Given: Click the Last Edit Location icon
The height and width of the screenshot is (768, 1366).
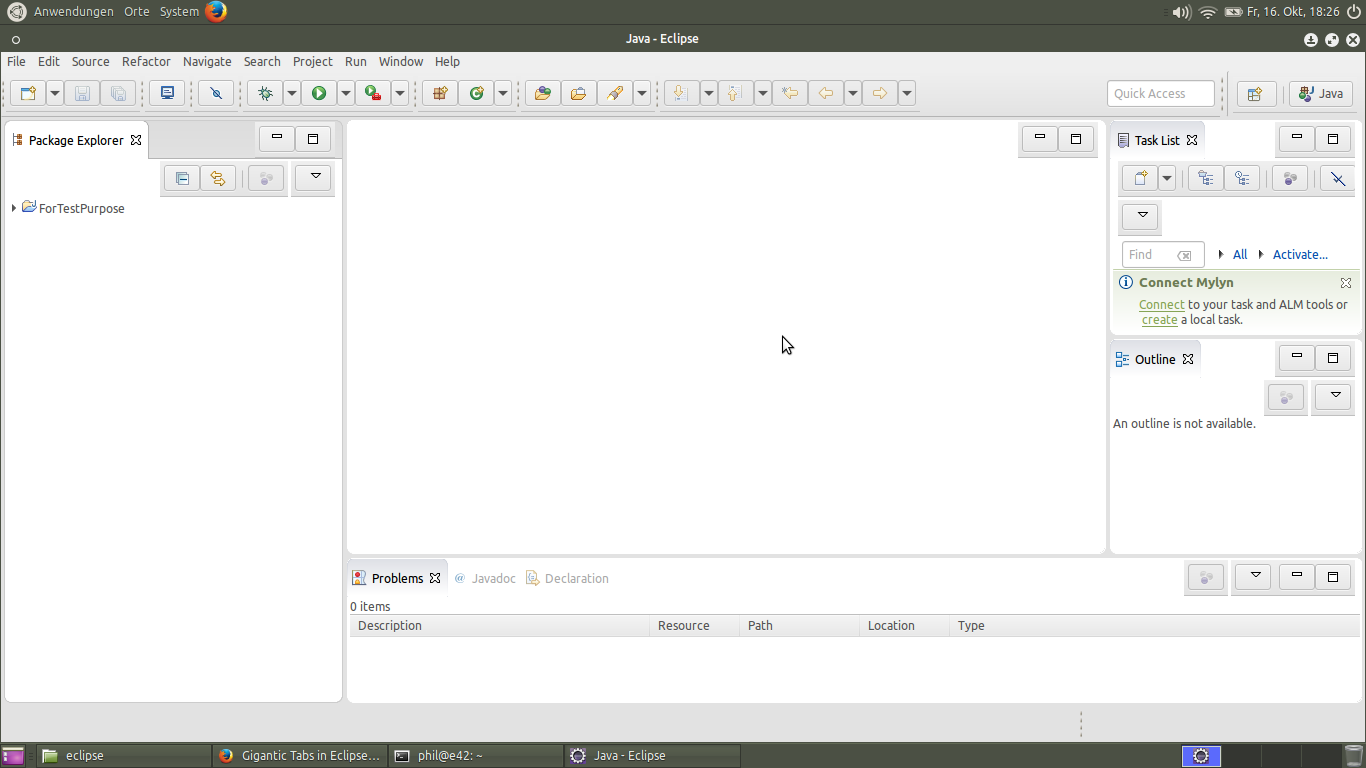Looking at the screenshot, I should (790, 93).
